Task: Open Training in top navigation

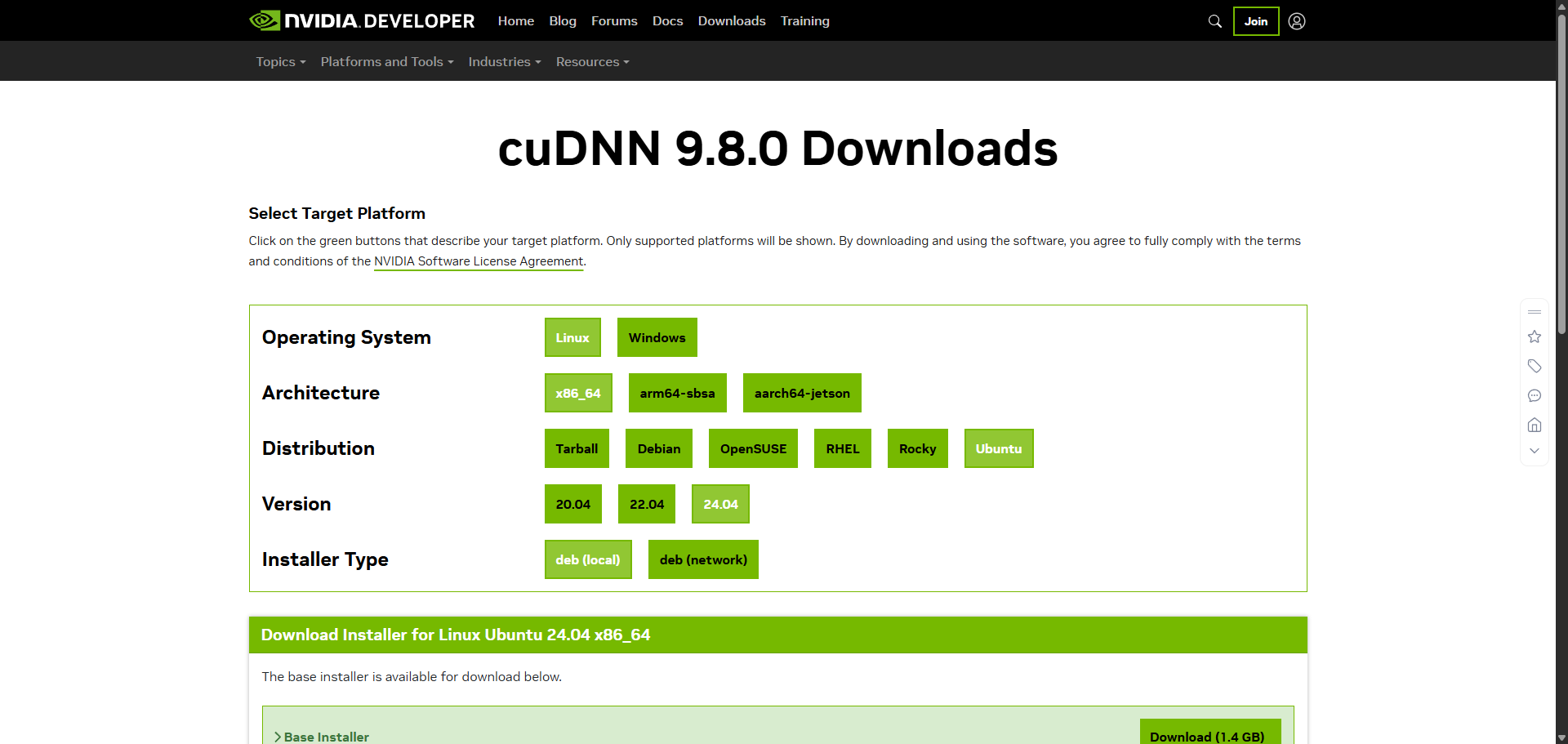Action: click(x=804, y=20)
